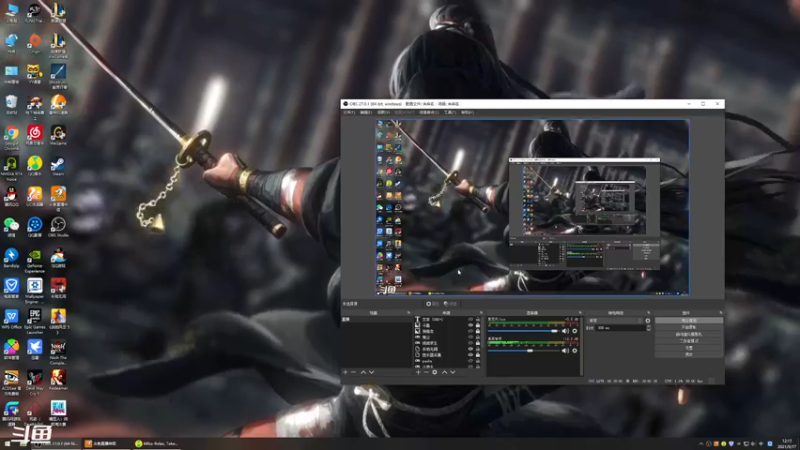
Task: Open the Edit menu in OBS
Action: (366, 112)
